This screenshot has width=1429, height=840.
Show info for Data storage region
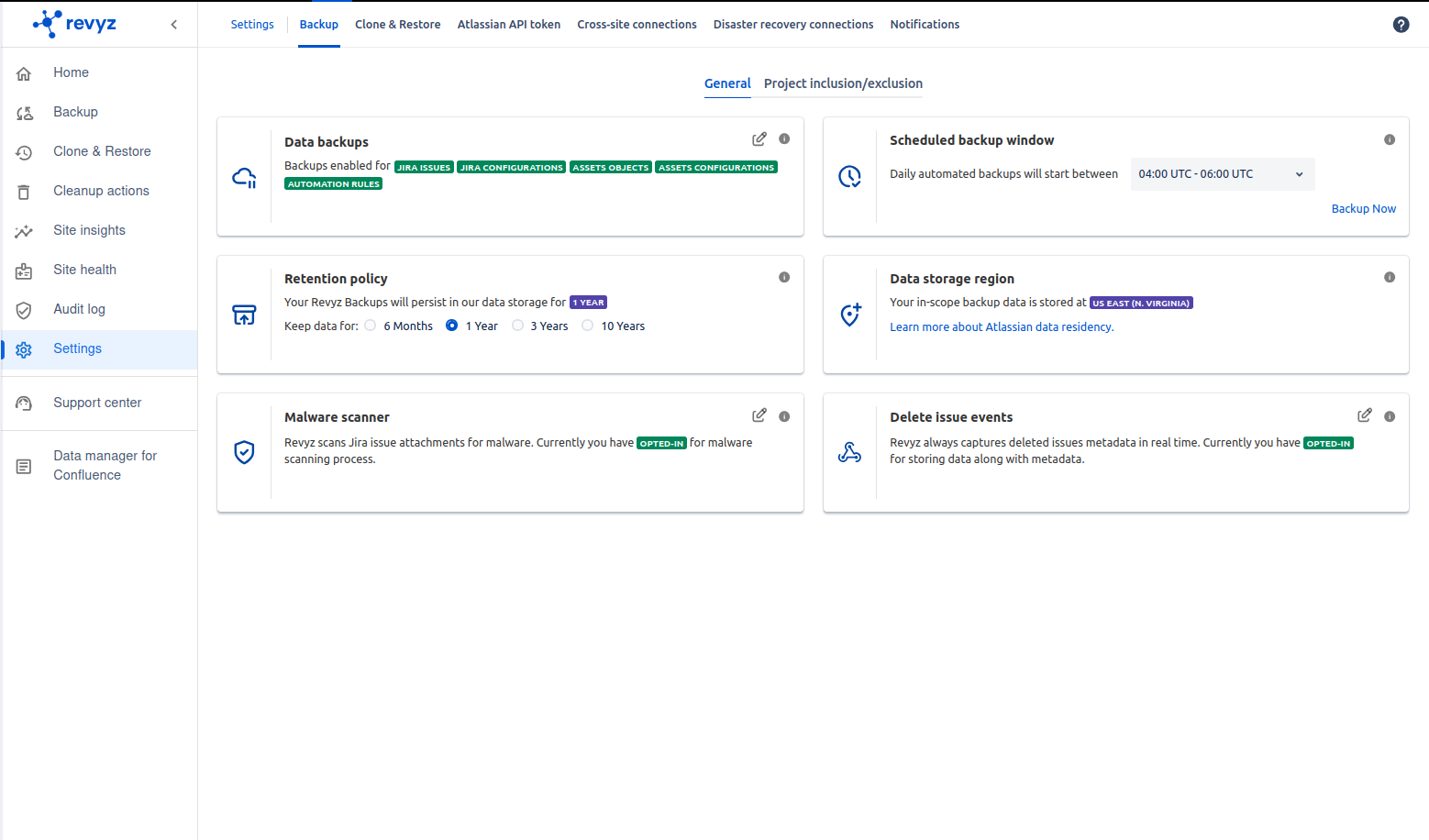tap(1390, 277)
